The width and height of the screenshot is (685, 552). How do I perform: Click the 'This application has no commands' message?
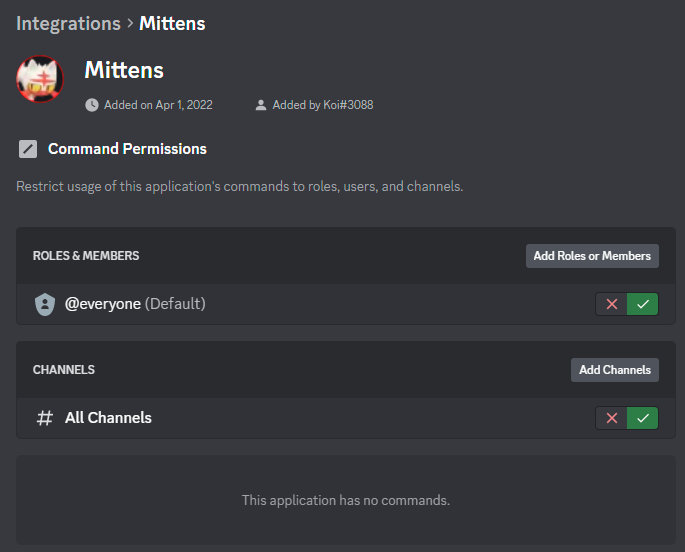click(x=346, y=500)
